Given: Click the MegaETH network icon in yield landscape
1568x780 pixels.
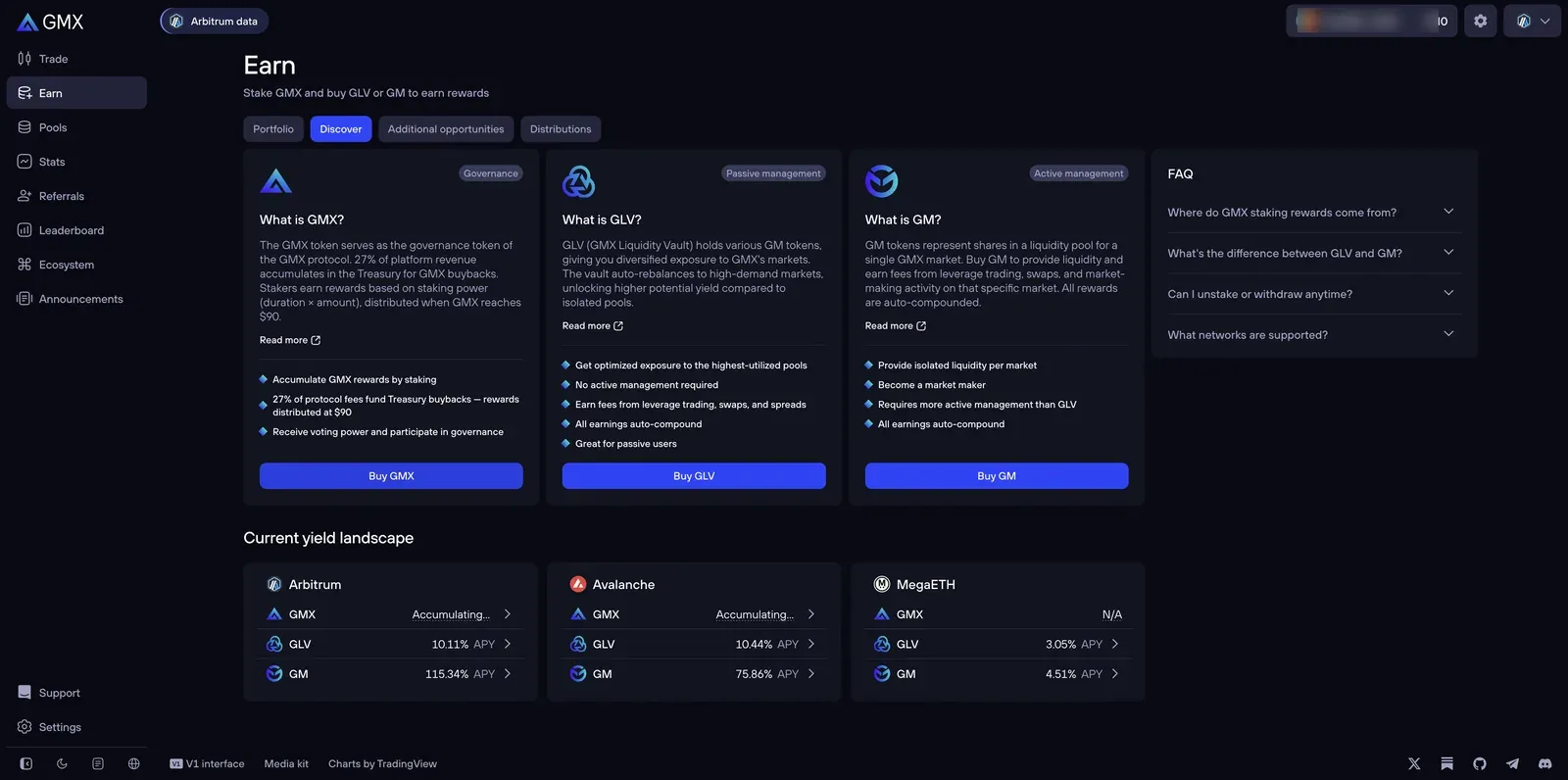Looking at the screenshot, I should tap(882, 584).
